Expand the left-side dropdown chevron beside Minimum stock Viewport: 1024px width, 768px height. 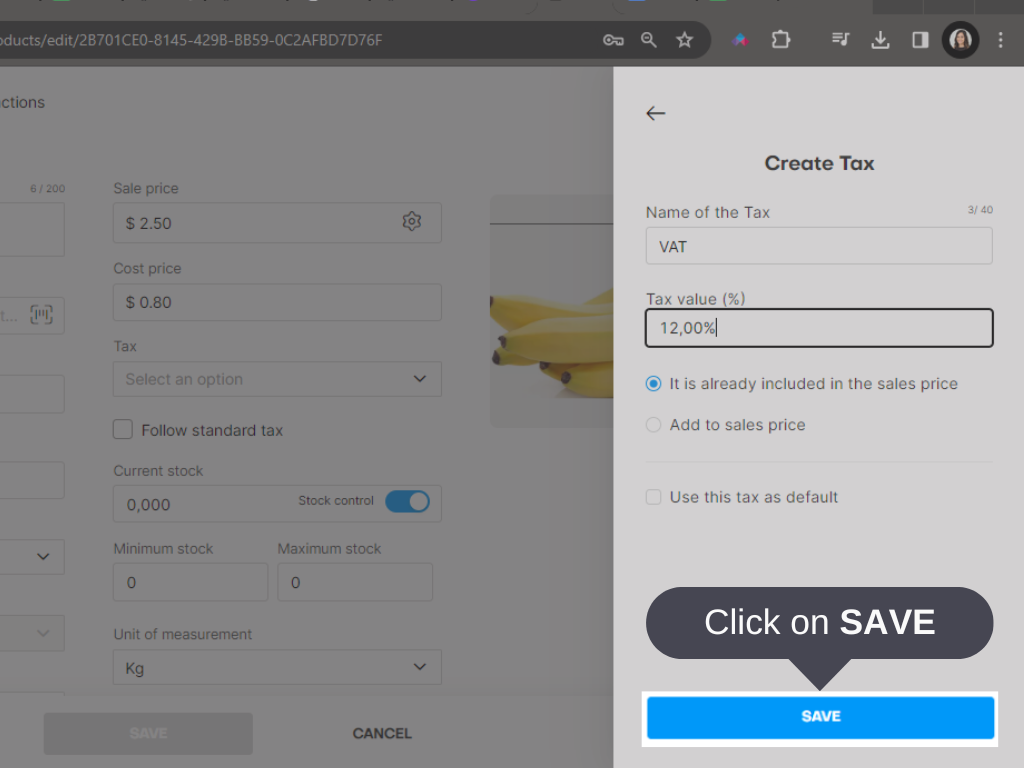tap(43, 556)
